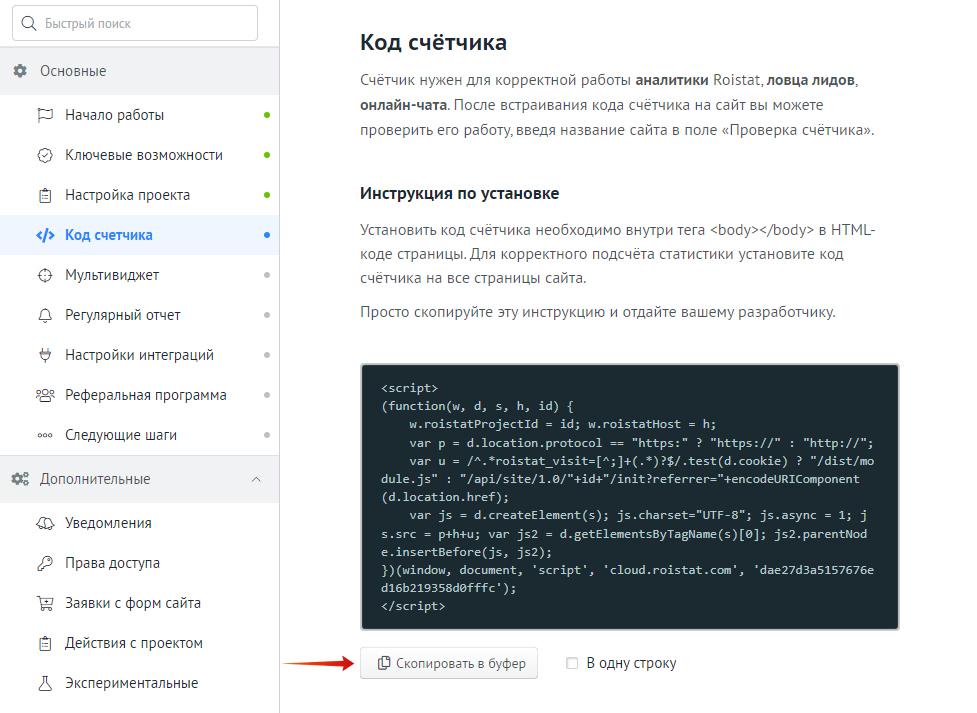Click the green status dot for Ключевые возможности
The height and width of the screenshot is (713, 977).
[267, 155]
